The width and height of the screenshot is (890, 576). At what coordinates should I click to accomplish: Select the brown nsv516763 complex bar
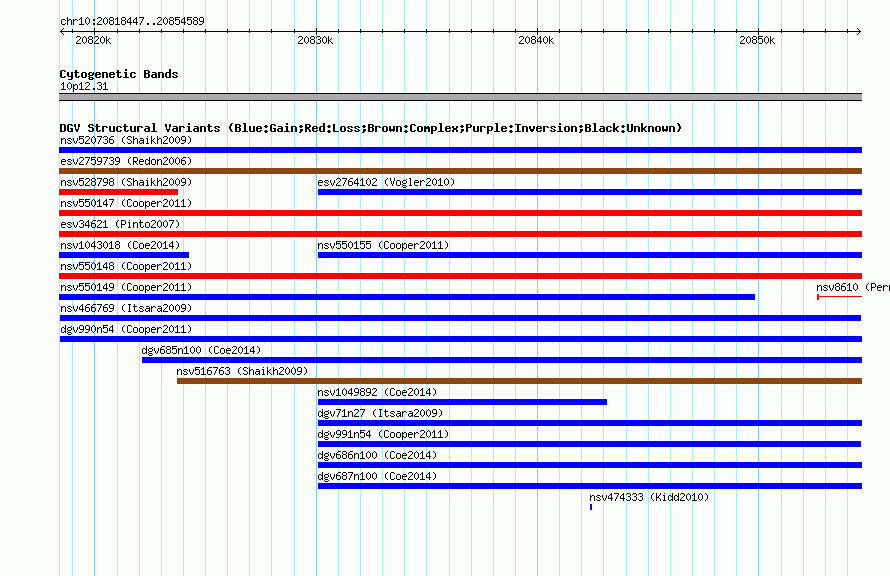(x=519, y=381)
